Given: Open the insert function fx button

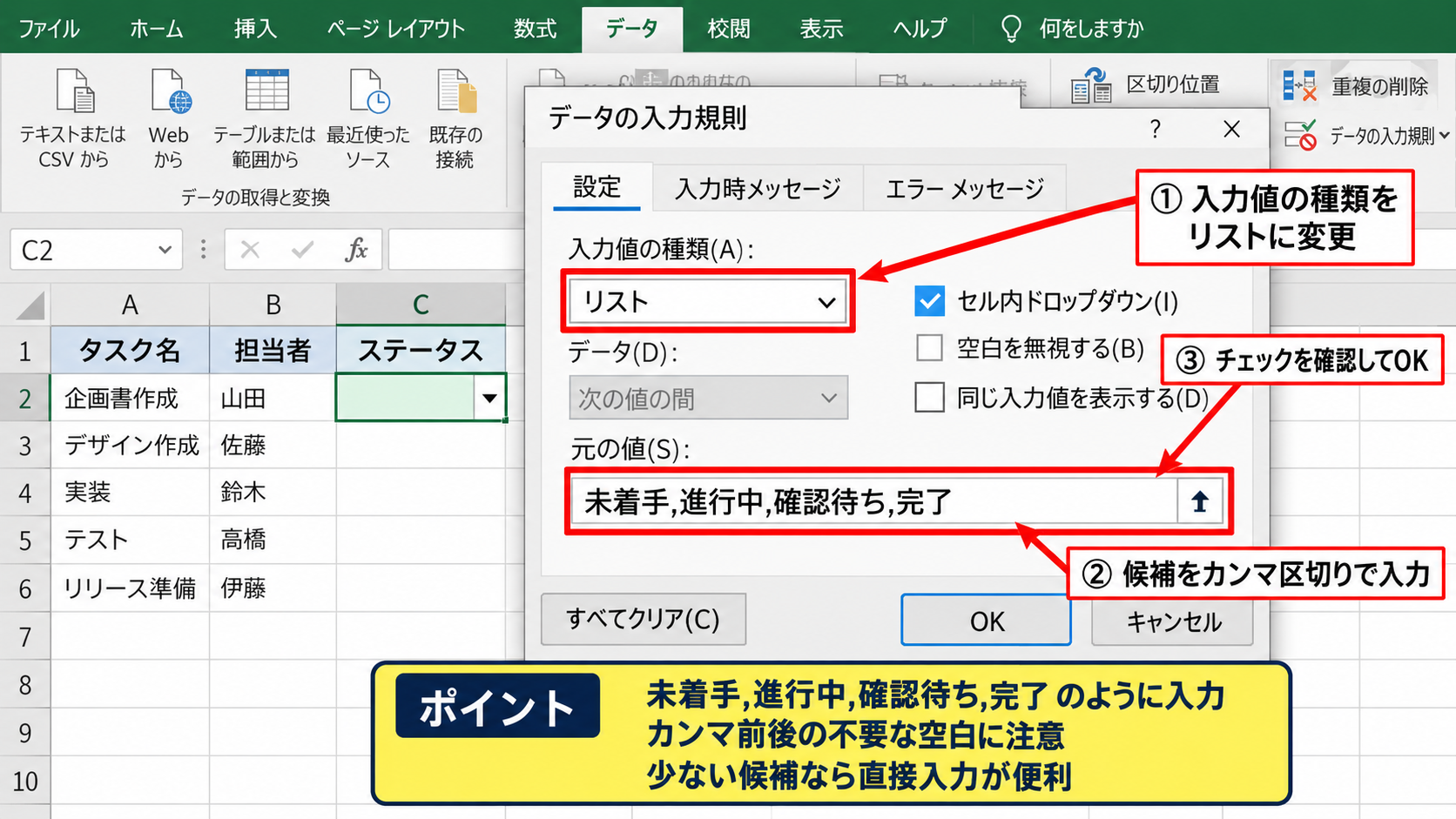Looking at the screenshot, I should 355,251.
